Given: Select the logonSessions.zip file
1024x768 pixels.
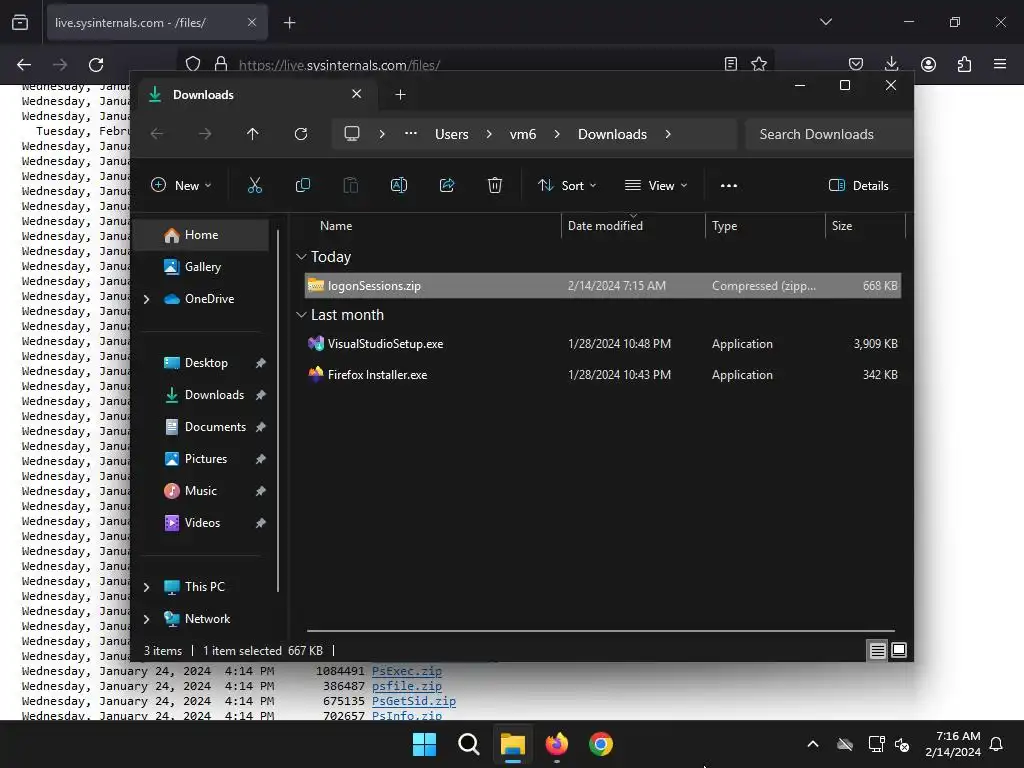Looking at the screenshot, I should pyautogui.click(x=603, y=285).
